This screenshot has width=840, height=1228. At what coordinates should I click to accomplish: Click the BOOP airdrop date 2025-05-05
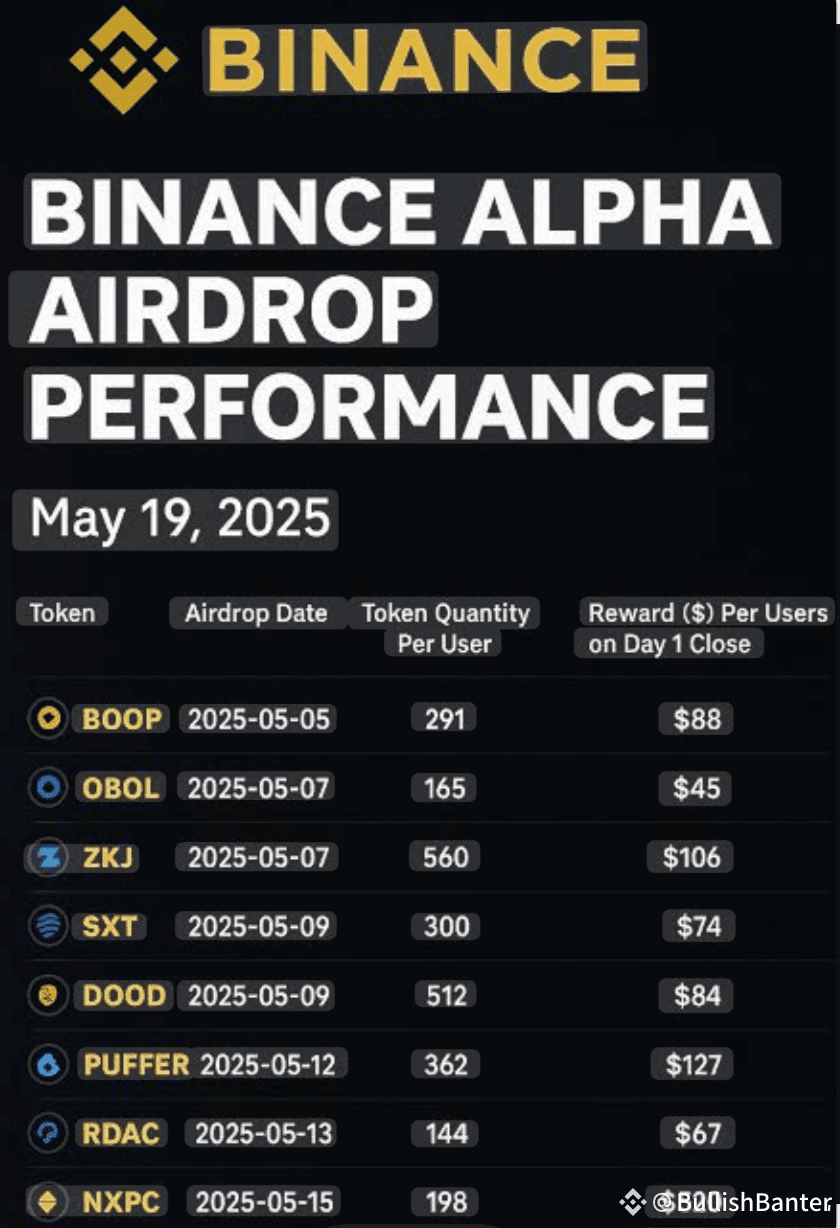click(x=258, y=718)
